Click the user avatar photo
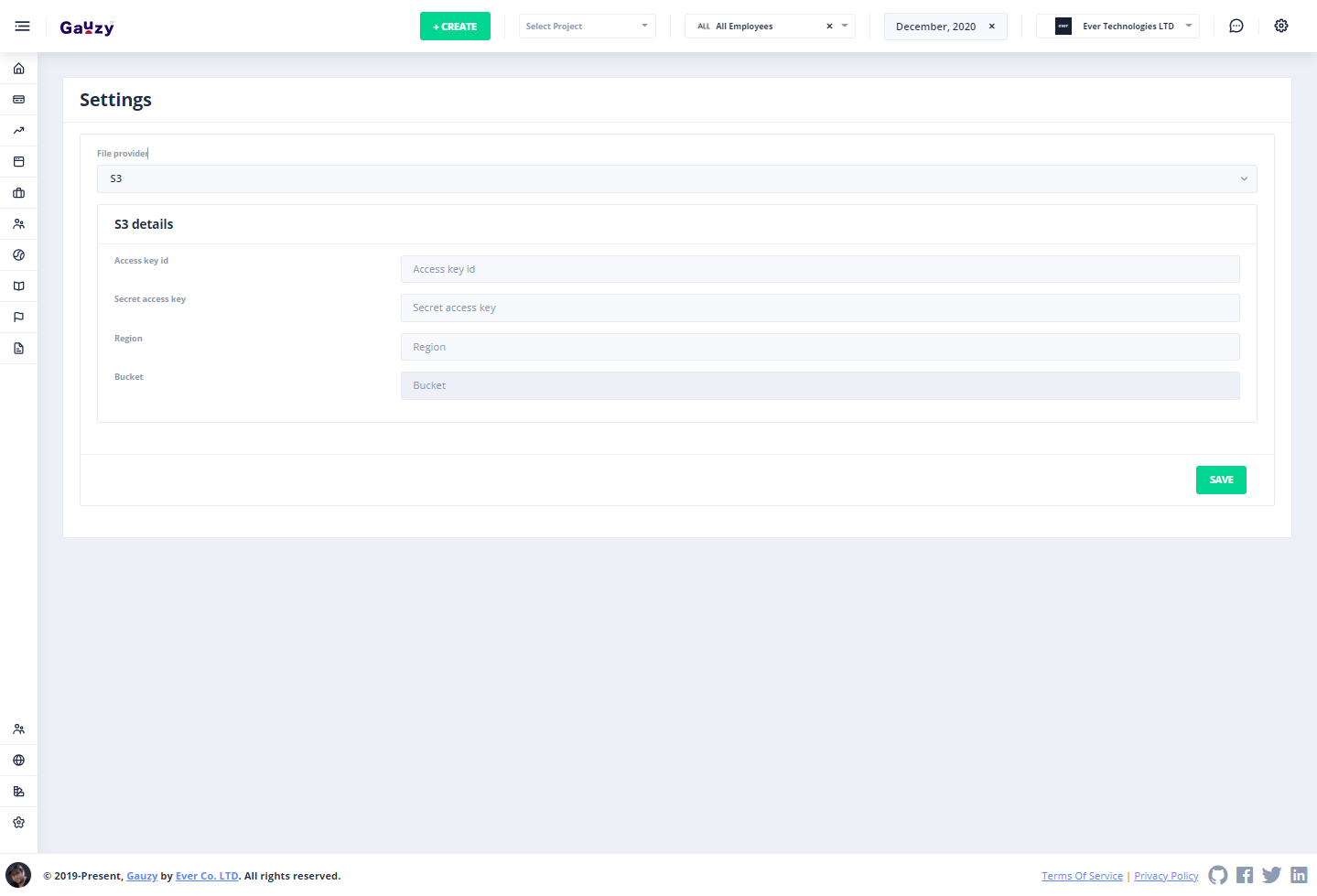This screenshot has height=896, width=1317. [x=18, y=875]
